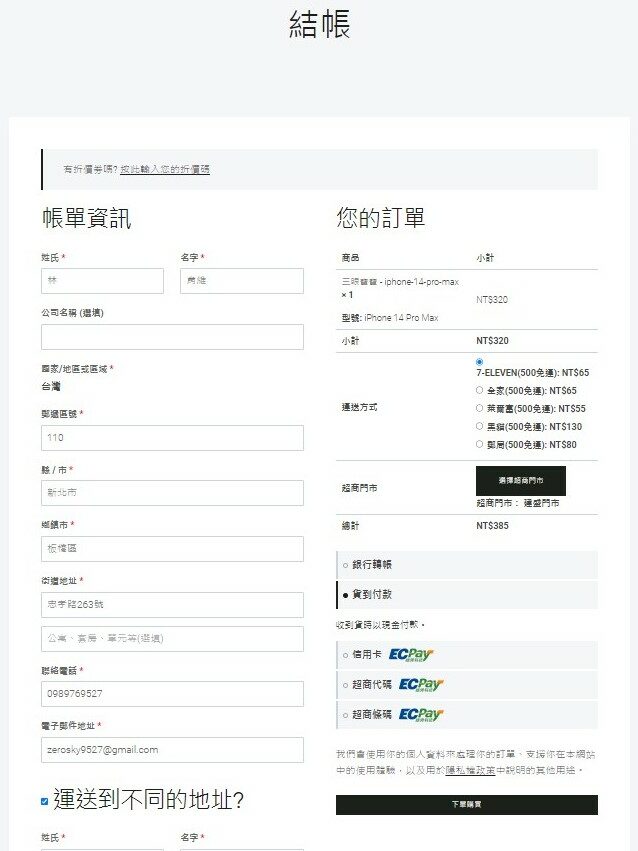
Task: Focus the 郵遞區號 field containing 110
Action: [172, 438]
